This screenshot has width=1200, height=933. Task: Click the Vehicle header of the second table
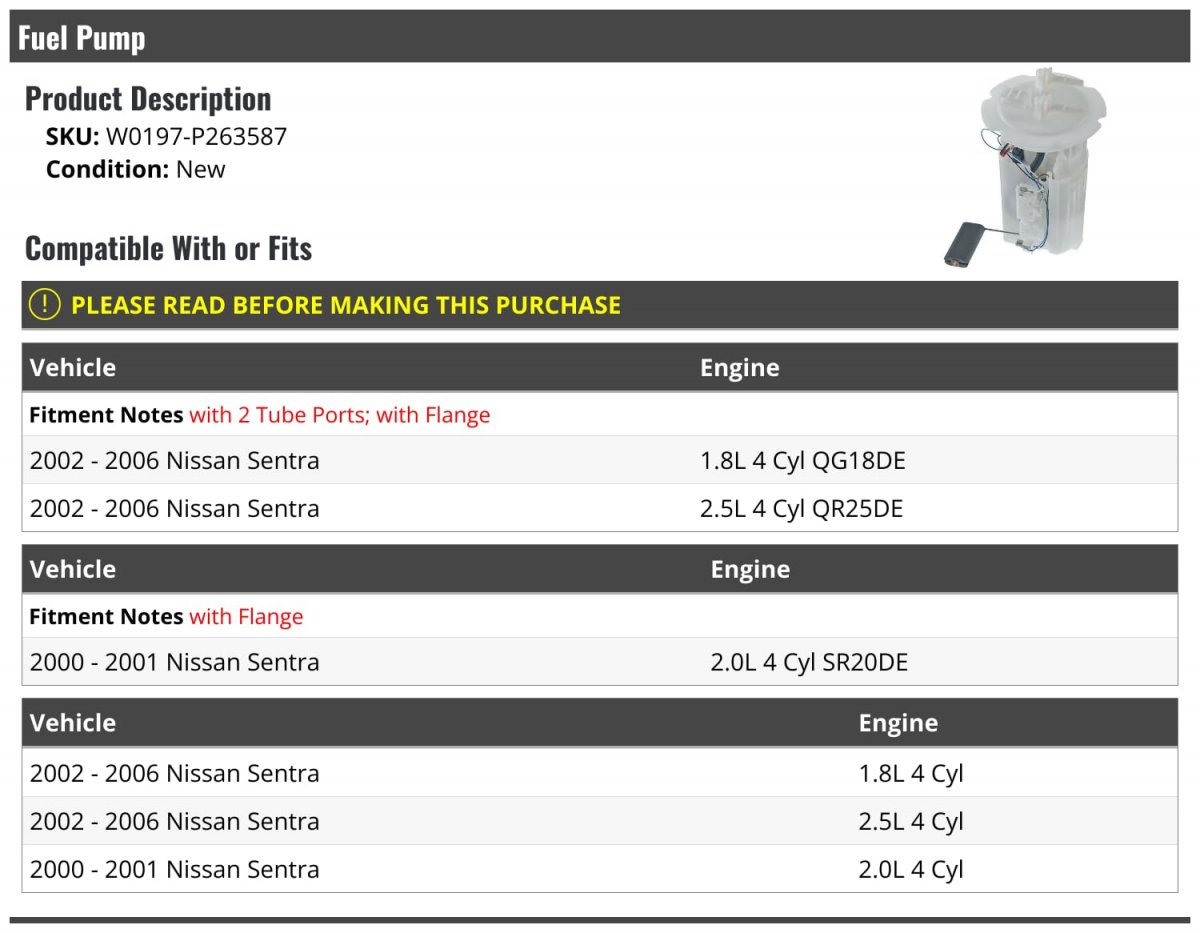(x=73, y=569)
